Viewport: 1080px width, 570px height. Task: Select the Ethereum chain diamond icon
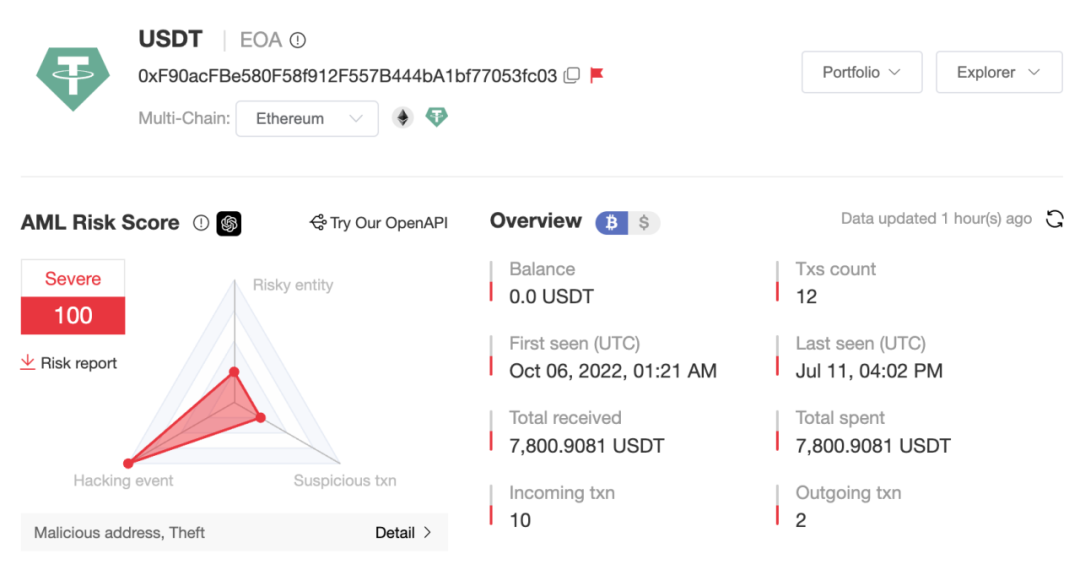point(403,118)
